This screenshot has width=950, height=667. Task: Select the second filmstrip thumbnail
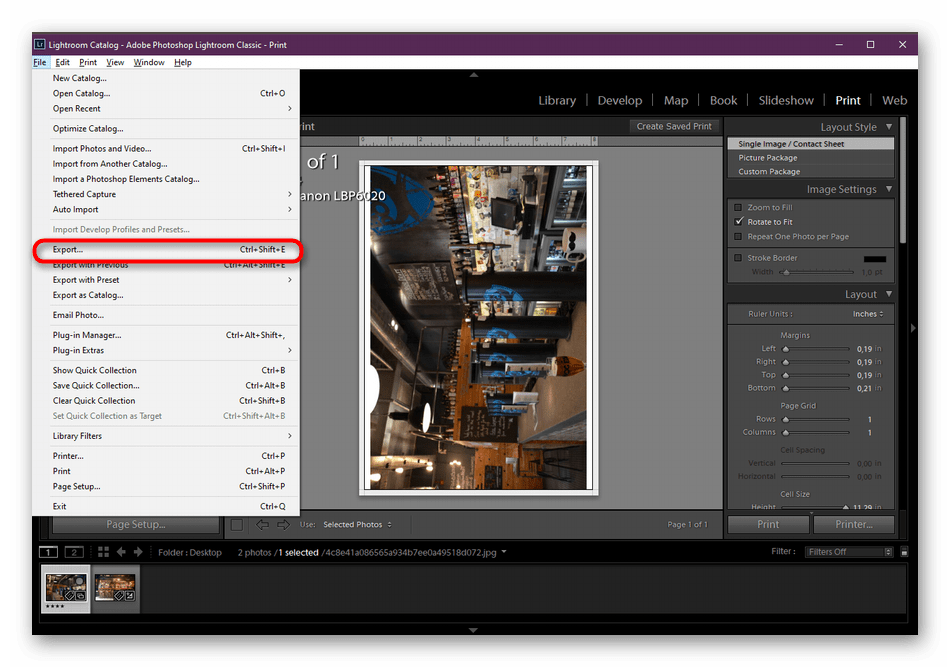point(115,589)
